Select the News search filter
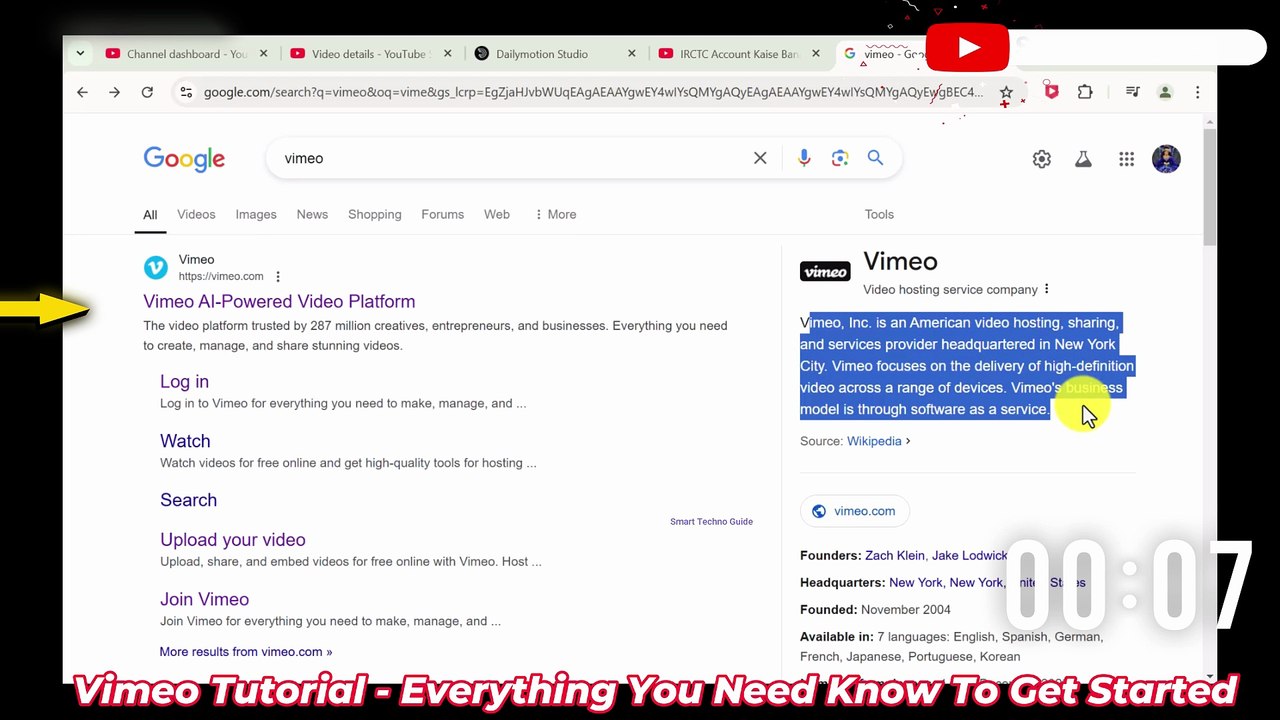Viewport: 1280px width, 720px height. coord(312,214)
